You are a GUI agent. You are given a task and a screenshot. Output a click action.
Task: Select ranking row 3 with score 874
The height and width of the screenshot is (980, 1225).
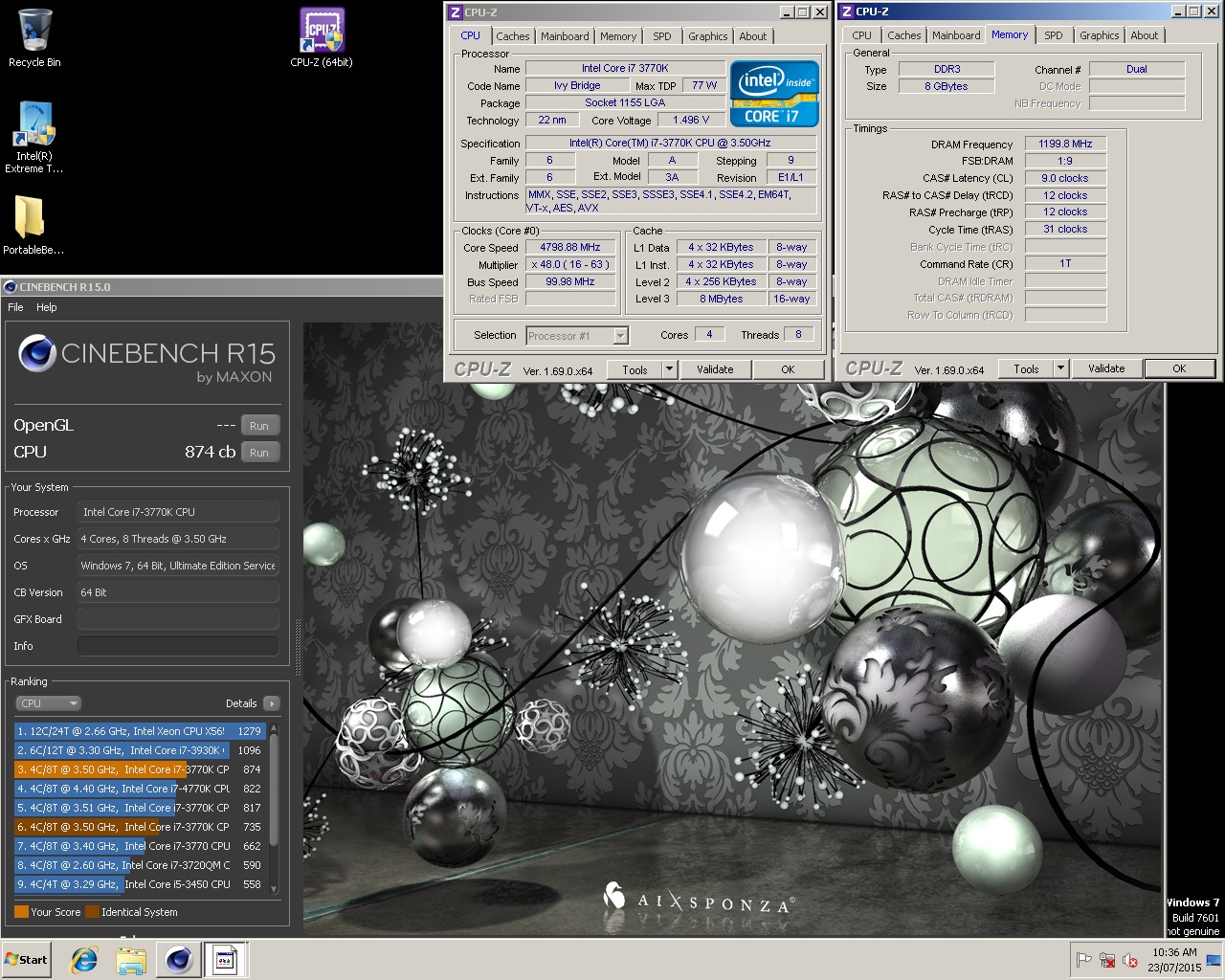coord(140,769)
